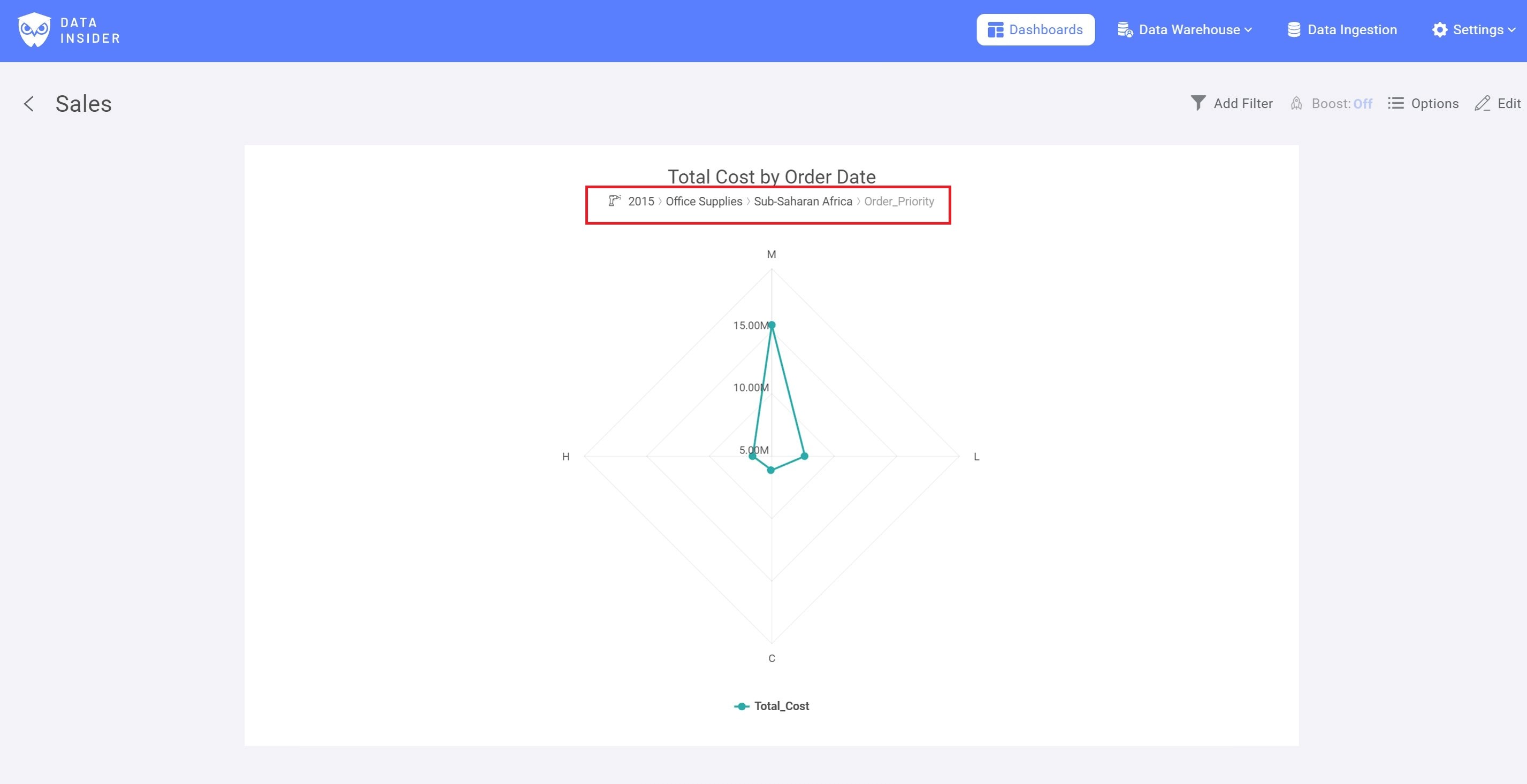Screen dimensions: 1527x784
Task: Click the pencil Edit icon
Action: pos(1482,104)
